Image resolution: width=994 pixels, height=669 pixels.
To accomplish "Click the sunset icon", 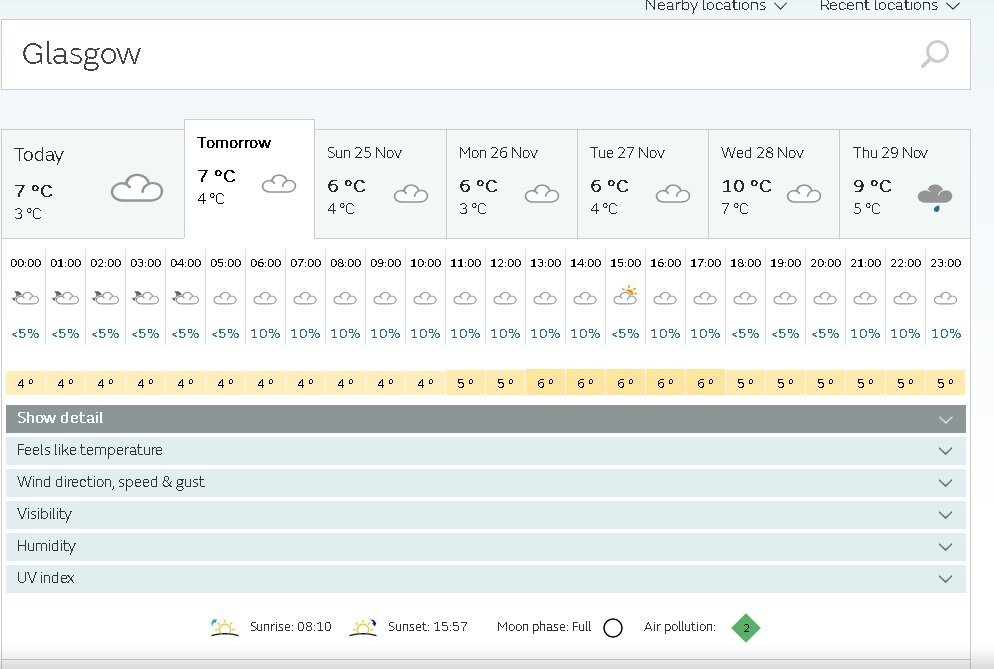I will (x=363, y=628).
